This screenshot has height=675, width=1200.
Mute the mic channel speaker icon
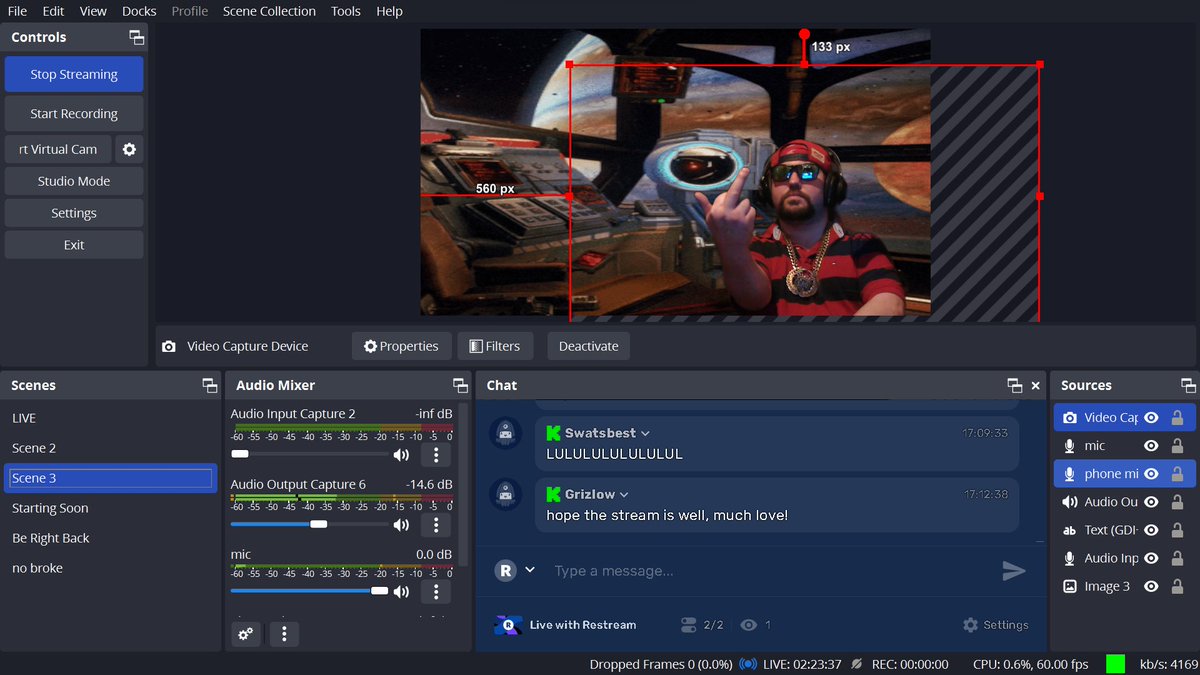click(401, 592)
